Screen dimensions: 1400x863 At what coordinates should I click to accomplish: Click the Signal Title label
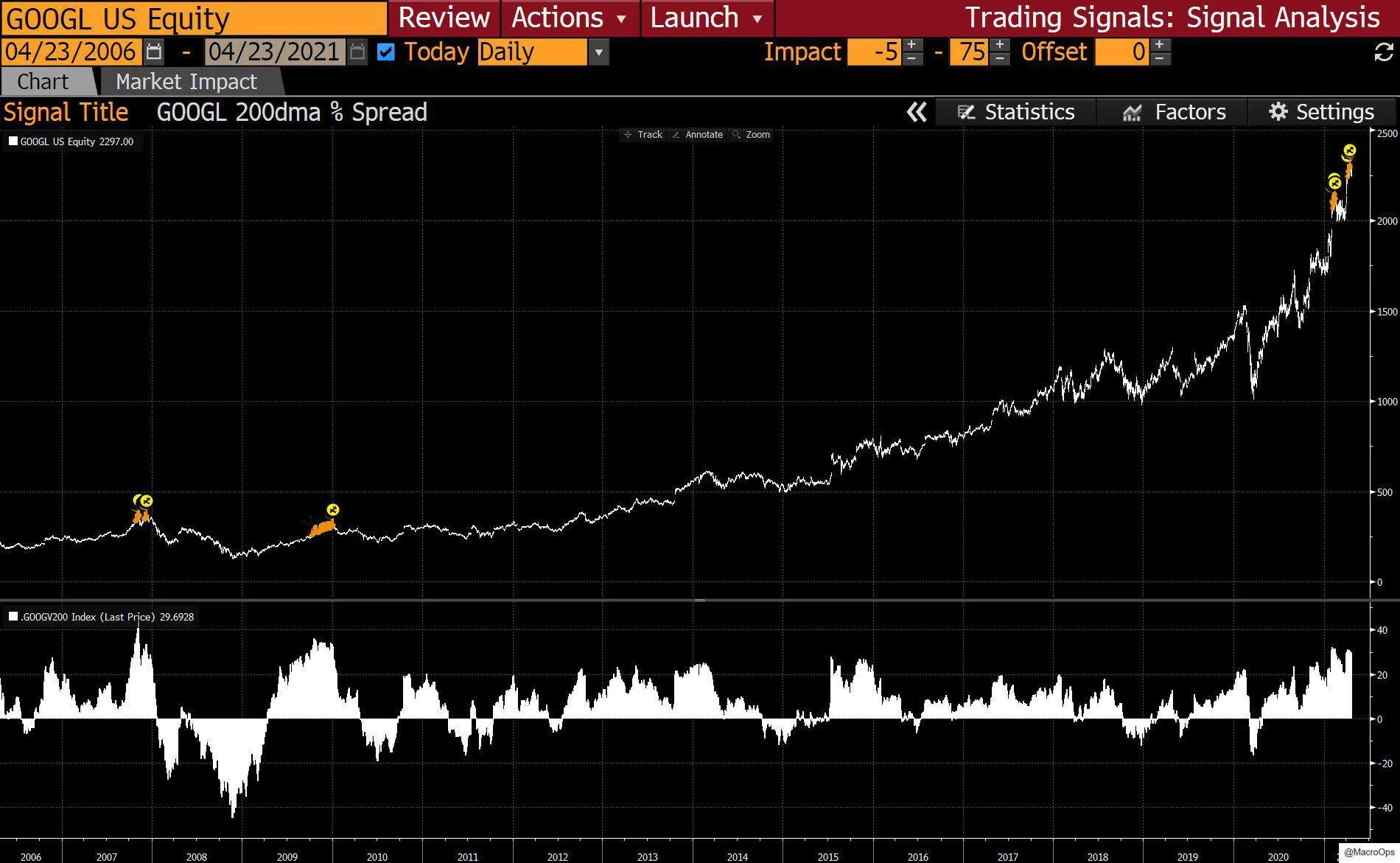pos(66,112)
